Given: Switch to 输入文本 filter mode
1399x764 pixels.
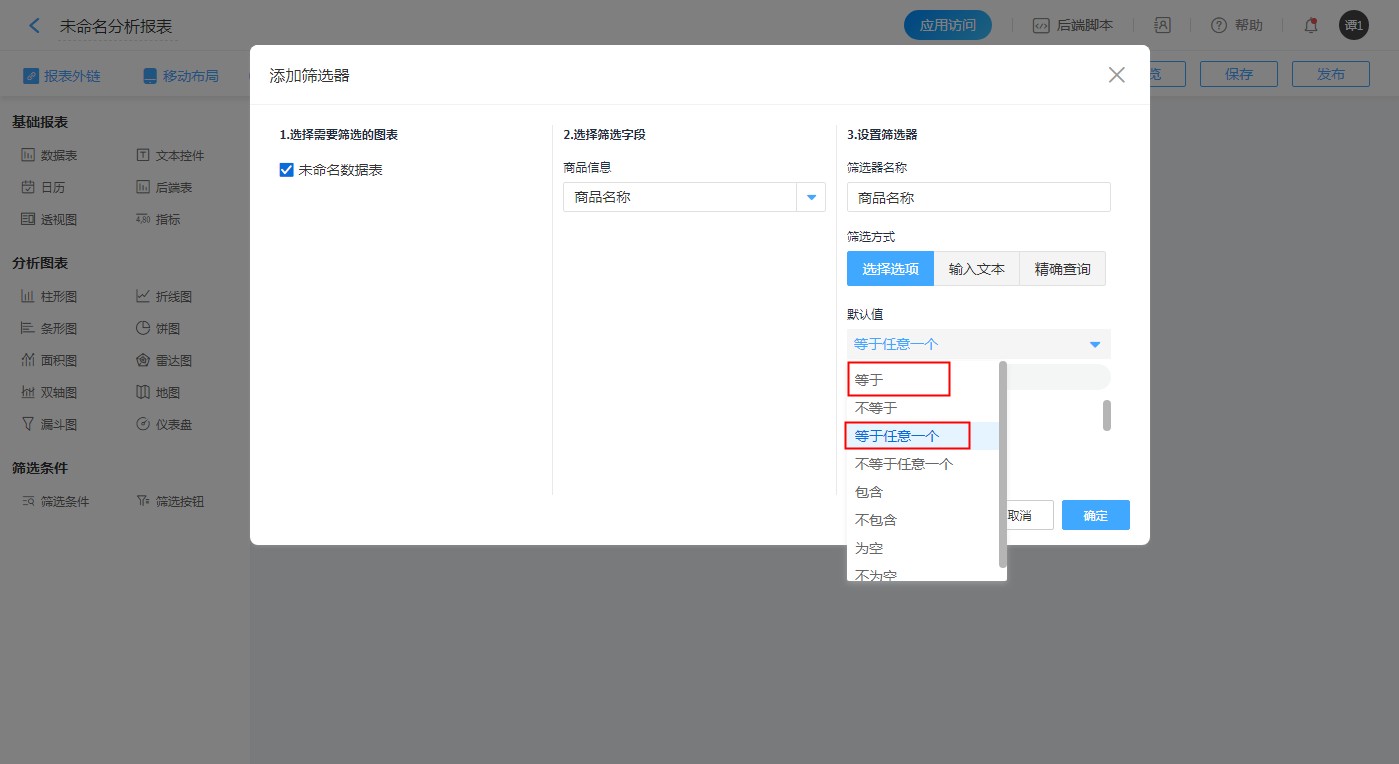Looking at the screenshot, I should pos(976,269).
